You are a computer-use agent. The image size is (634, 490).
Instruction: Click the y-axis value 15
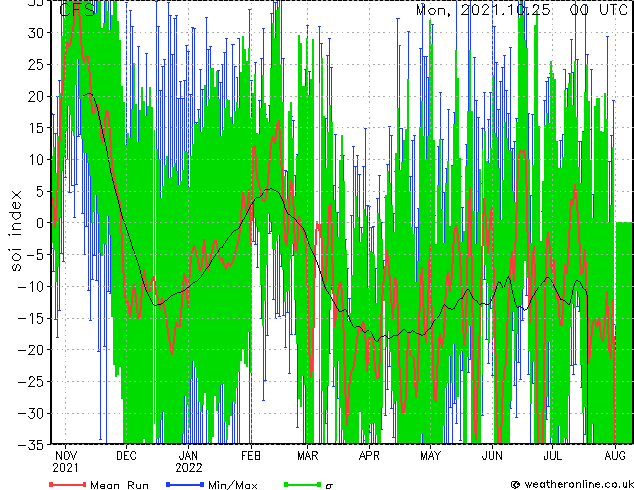35,128
